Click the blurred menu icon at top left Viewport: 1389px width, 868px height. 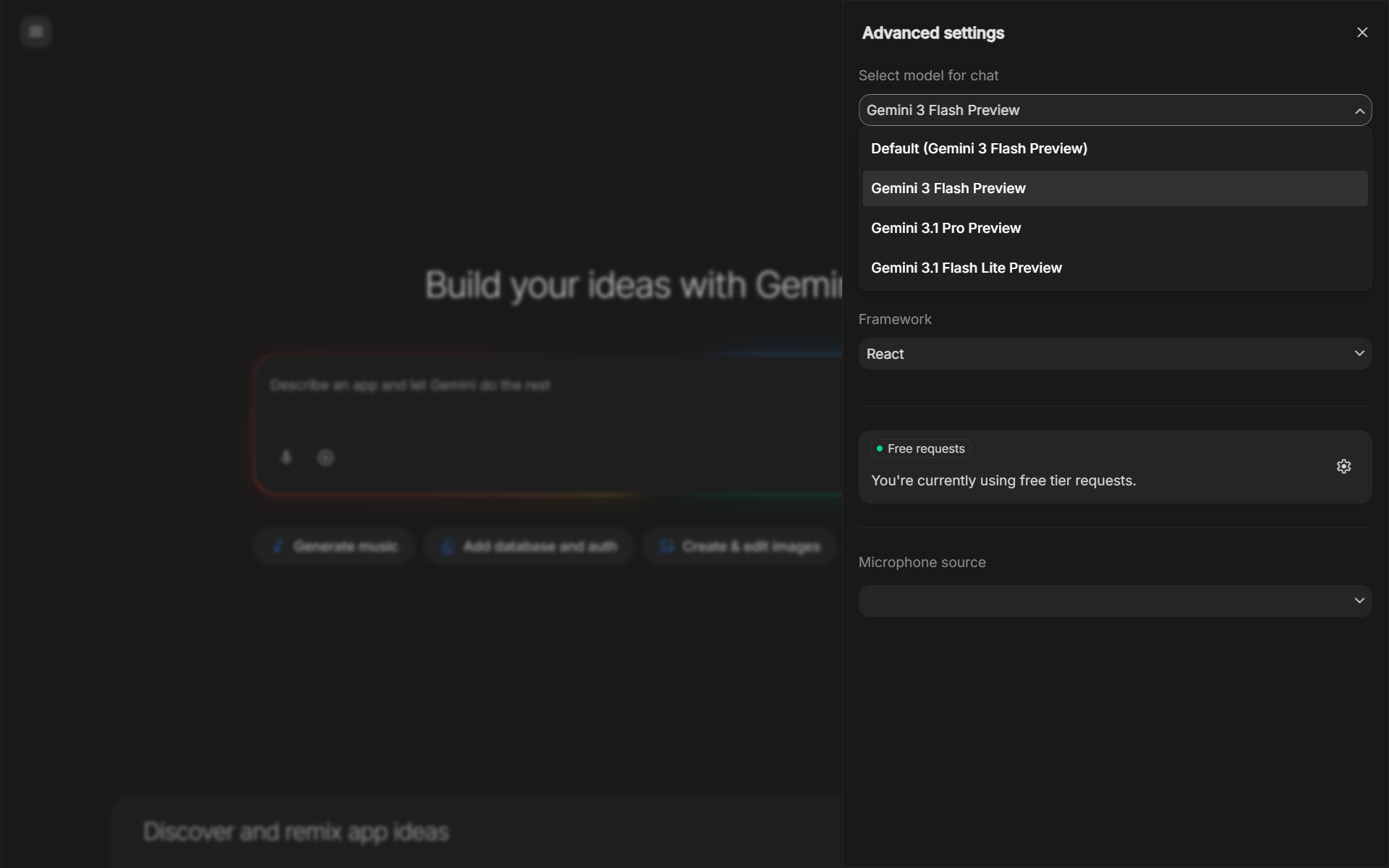[x=36, y=32]
